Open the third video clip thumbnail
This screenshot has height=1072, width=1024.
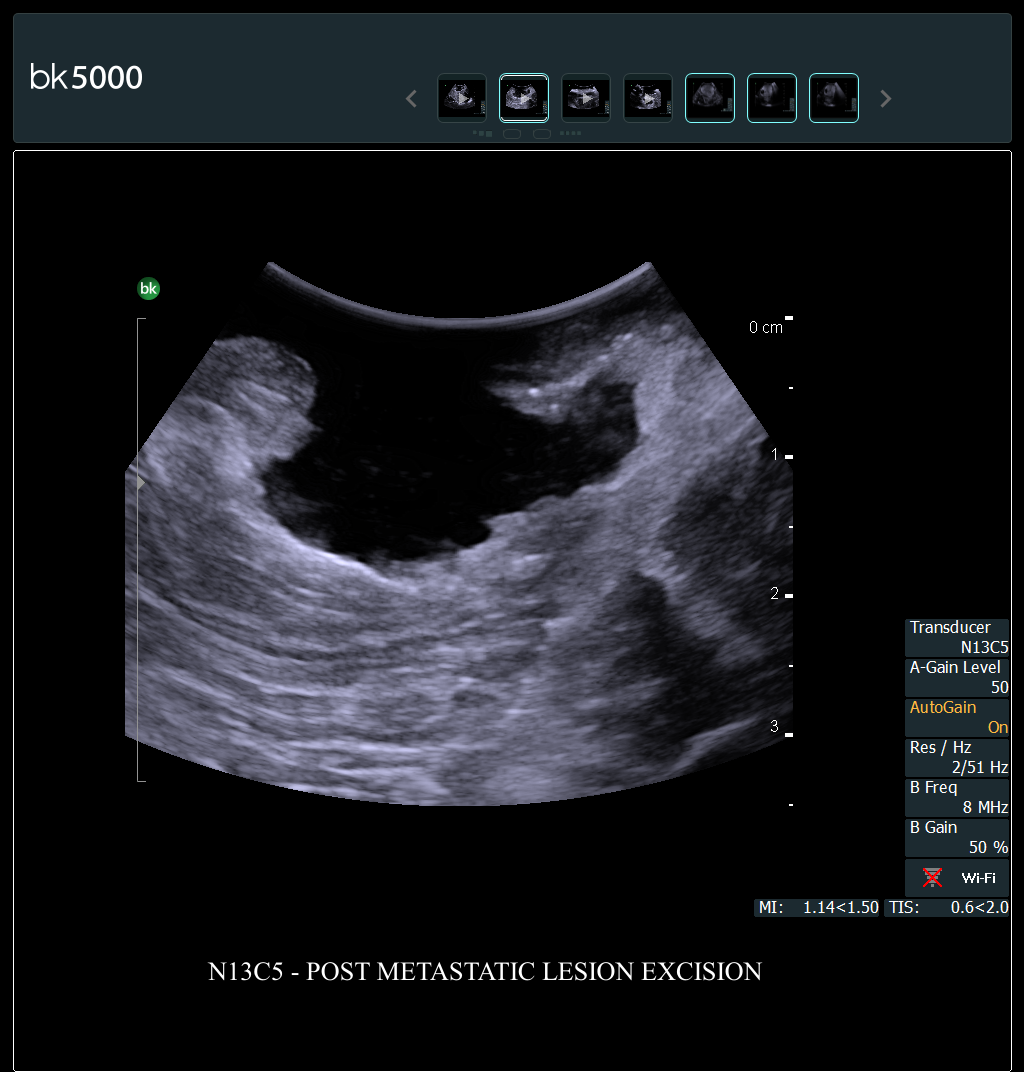(586, 98)
